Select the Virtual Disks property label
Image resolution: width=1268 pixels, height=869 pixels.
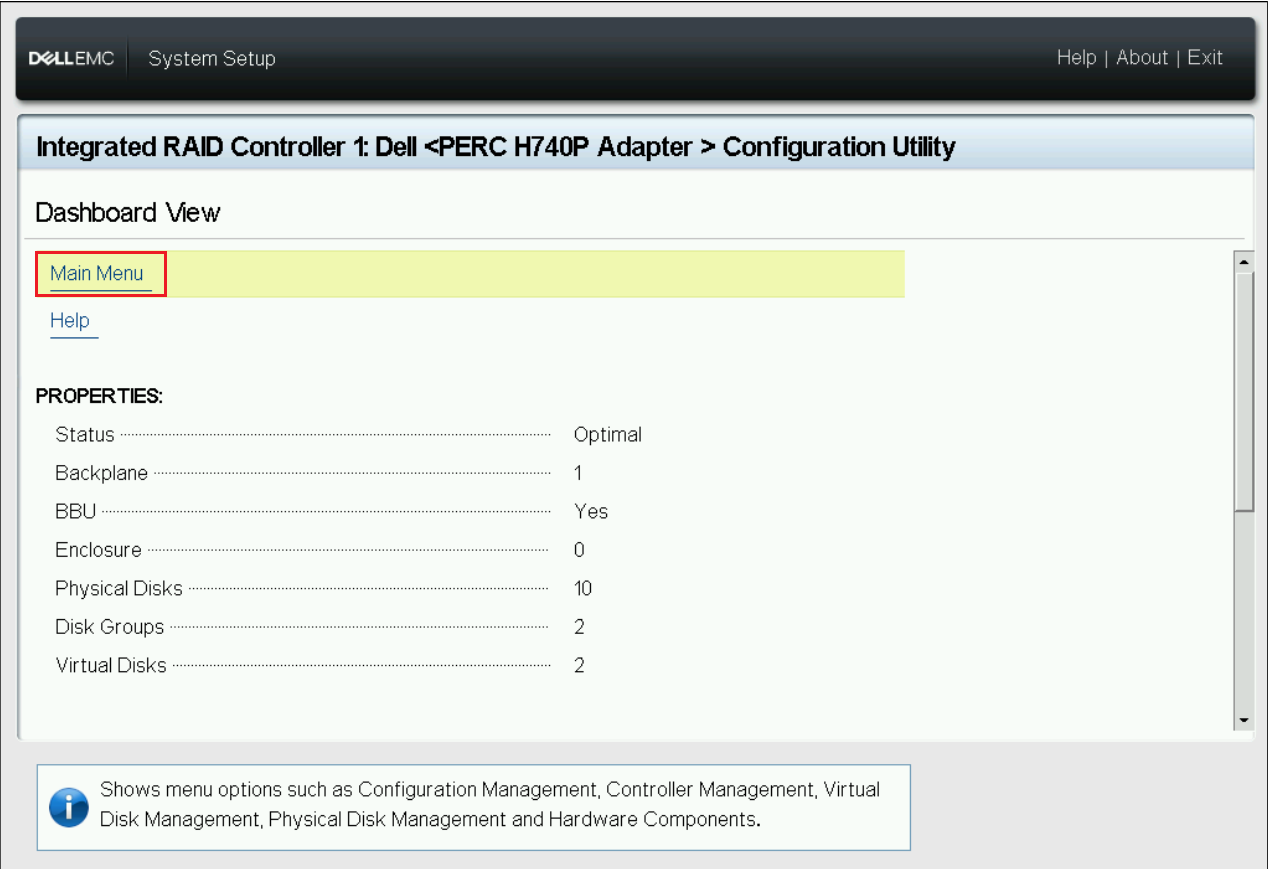click(x=111, y=665)
